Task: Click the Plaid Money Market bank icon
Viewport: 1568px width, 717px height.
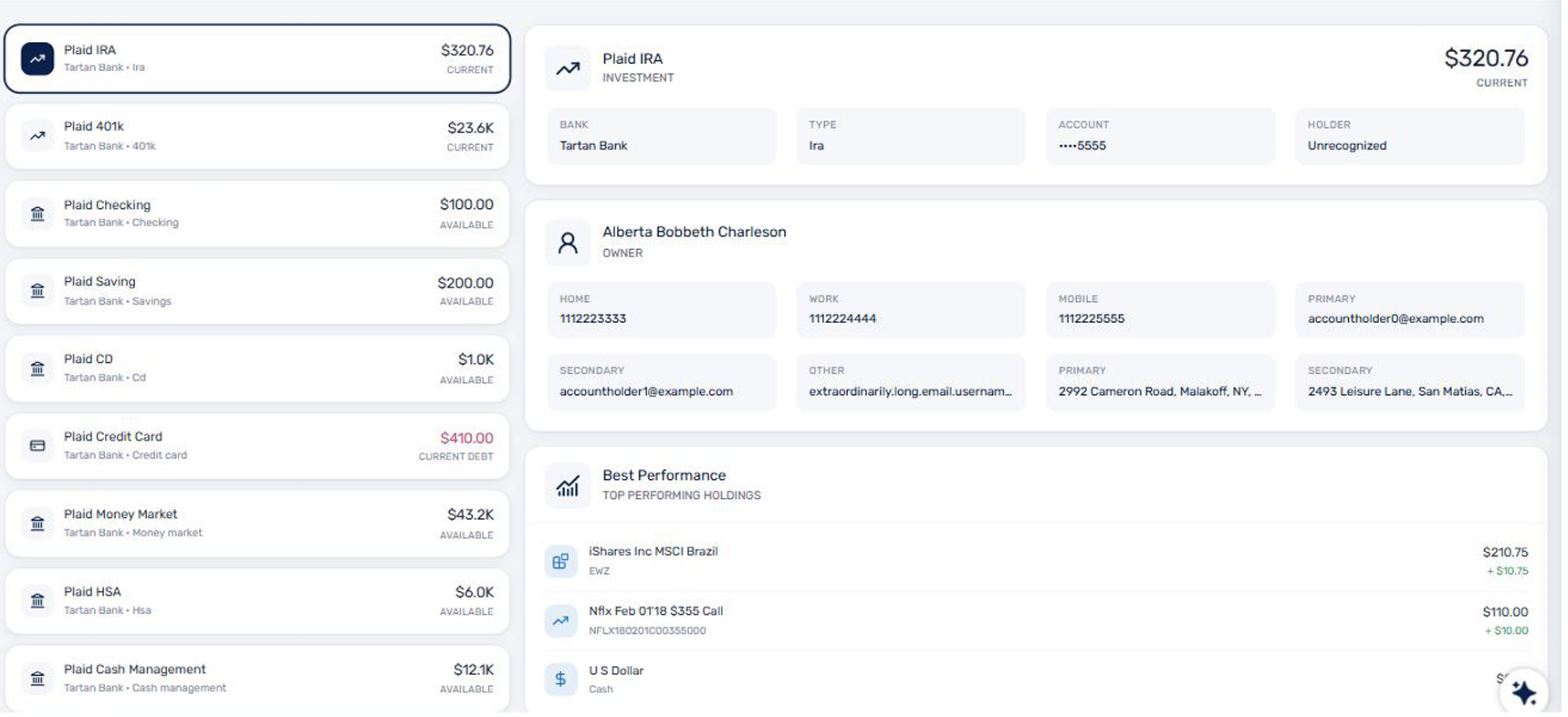Action: [37, 524]
